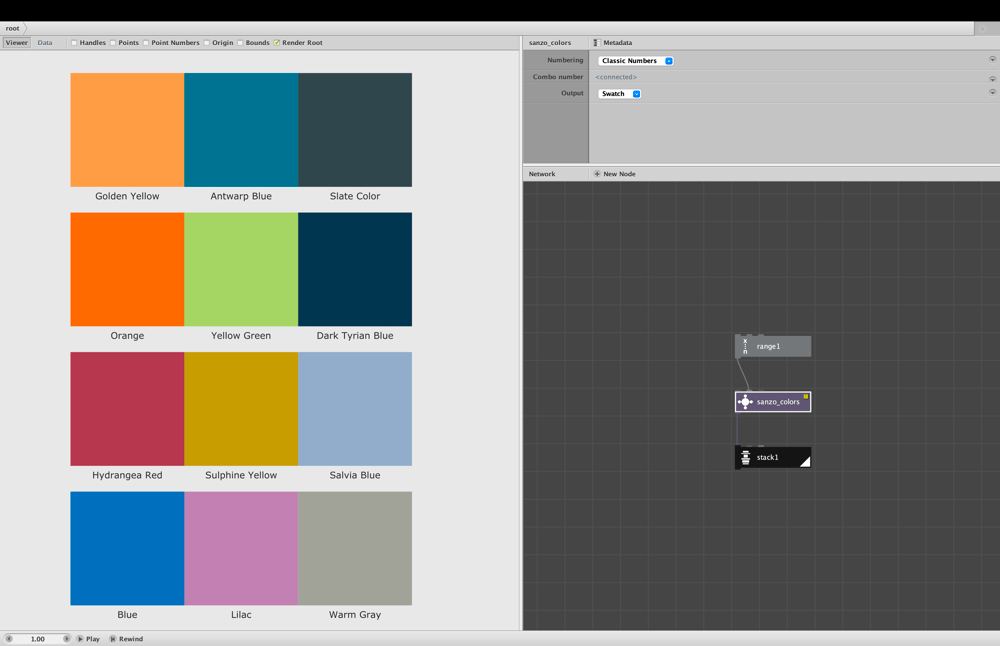This screenshot has height=646, width=1000.
Task: Pick the Yellow Green color swatch
Action: click(x=241, y=269)
